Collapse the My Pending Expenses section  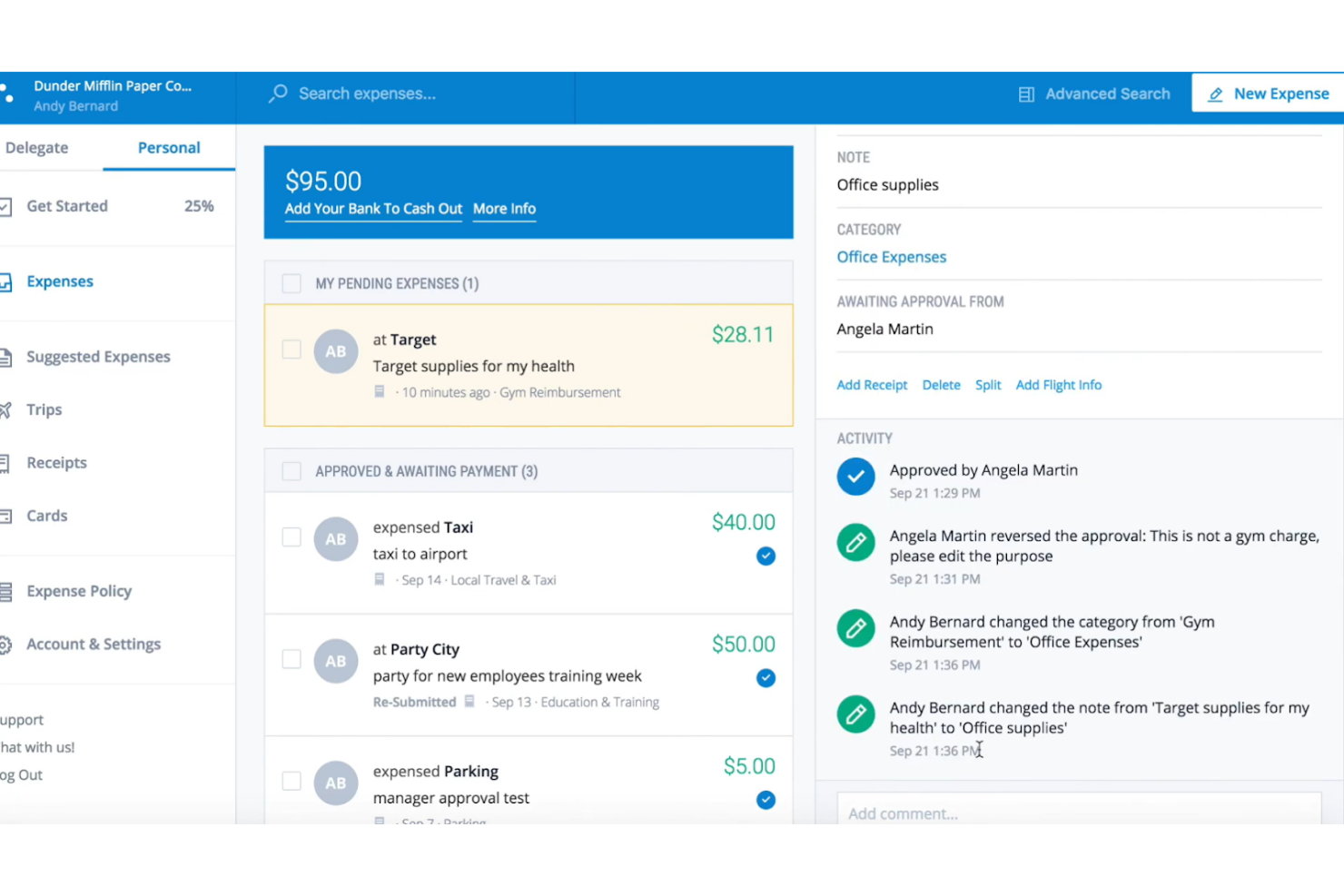coord(397,283)
